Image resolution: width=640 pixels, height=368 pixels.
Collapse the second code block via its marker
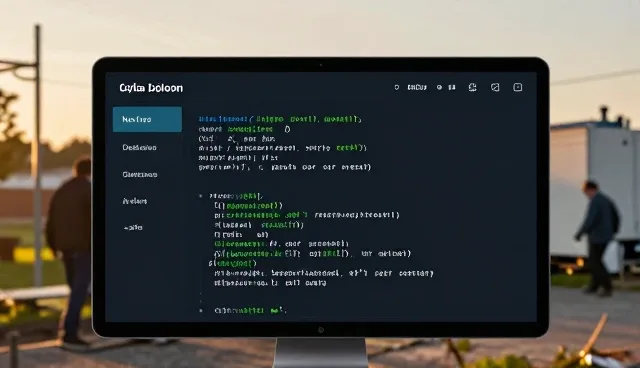click(x=200, y=196)
